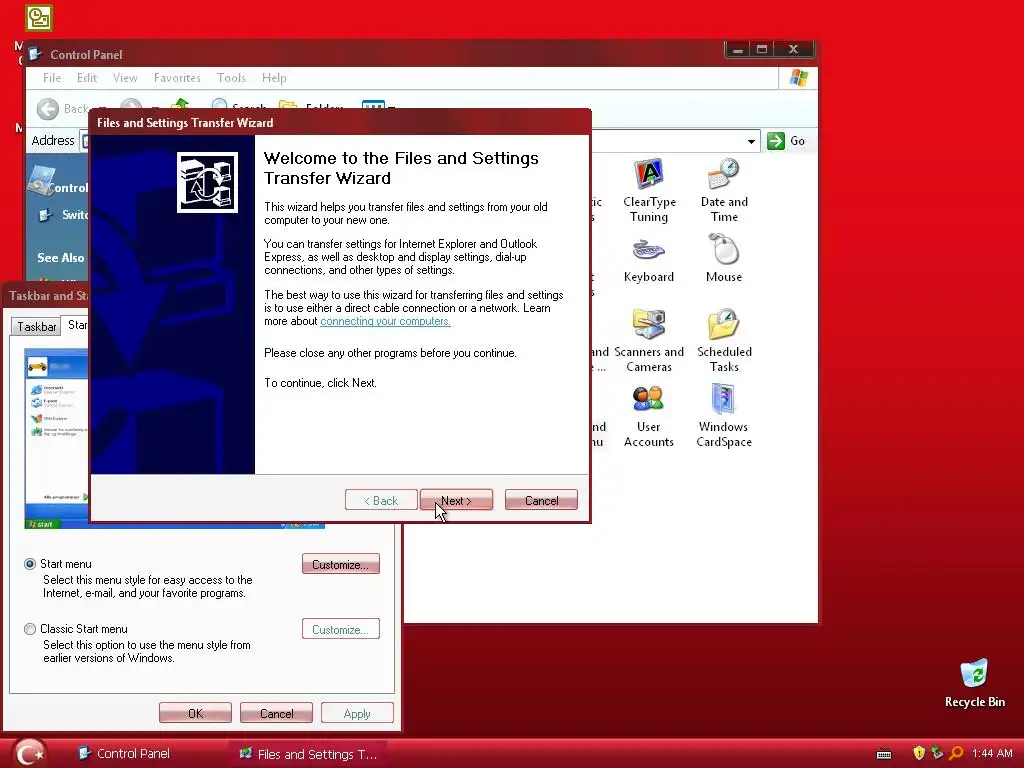Select the Start menu radio option

point(30,564)
